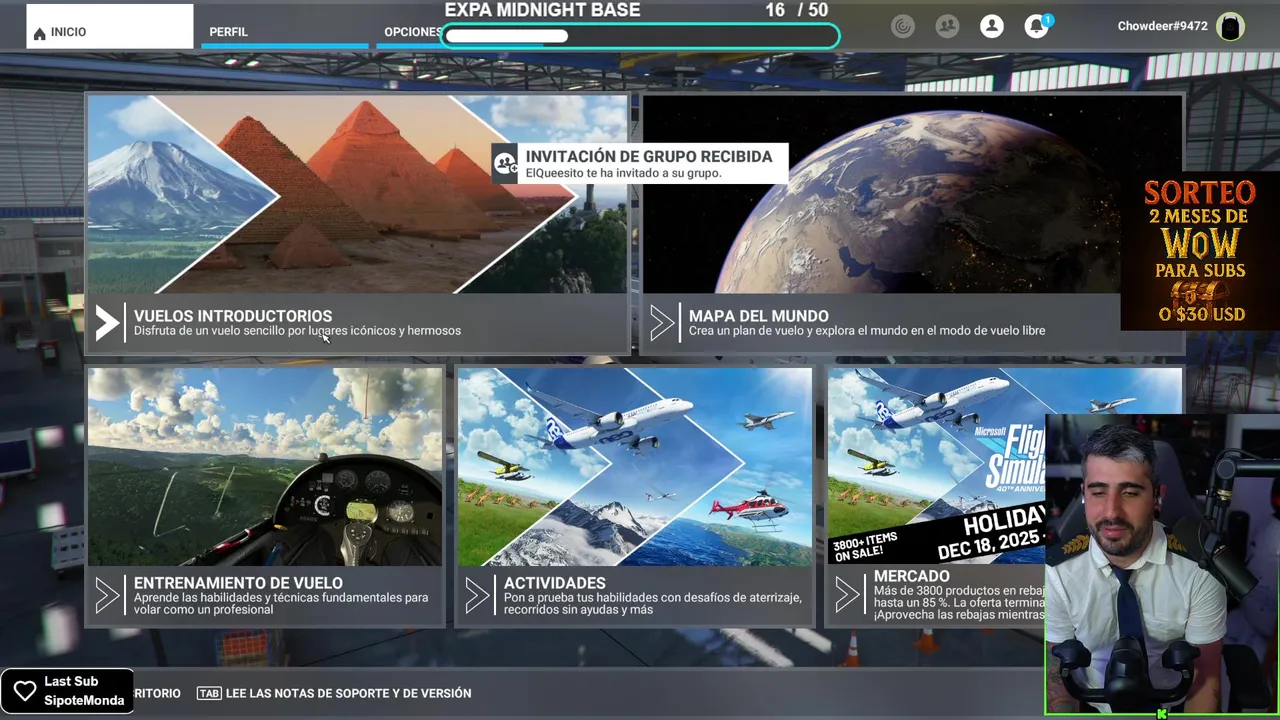Click the Actividades title
This screenshot has width=1280, height=720.
tap(555, 583)
